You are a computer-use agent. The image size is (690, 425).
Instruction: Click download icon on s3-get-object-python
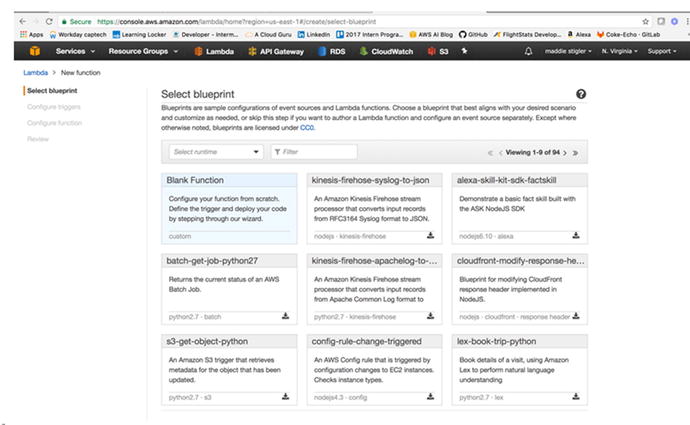click(285, 396)
